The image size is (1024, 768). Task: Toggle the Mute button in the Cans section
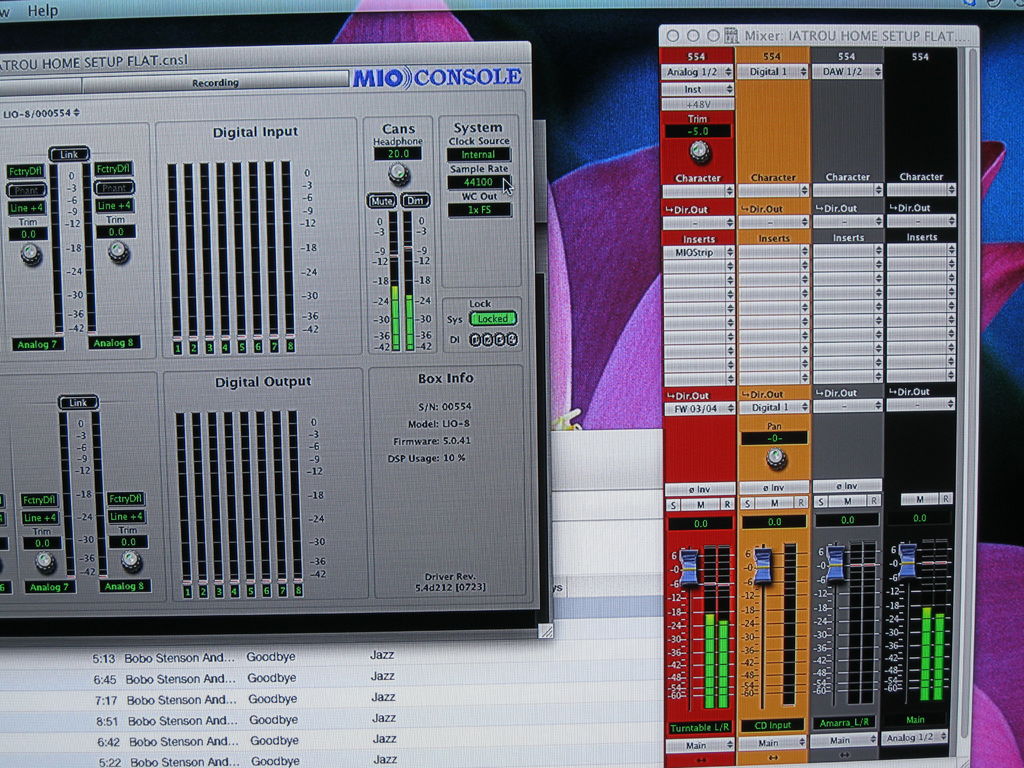click(381, 201)
